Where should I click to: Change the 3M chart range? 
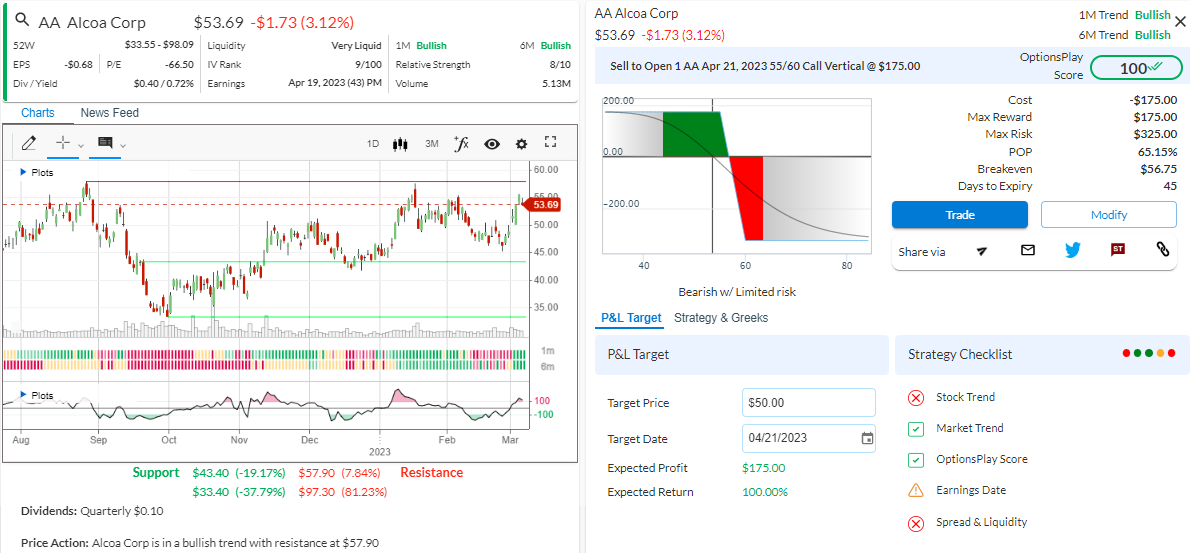(x=431, y=143)
